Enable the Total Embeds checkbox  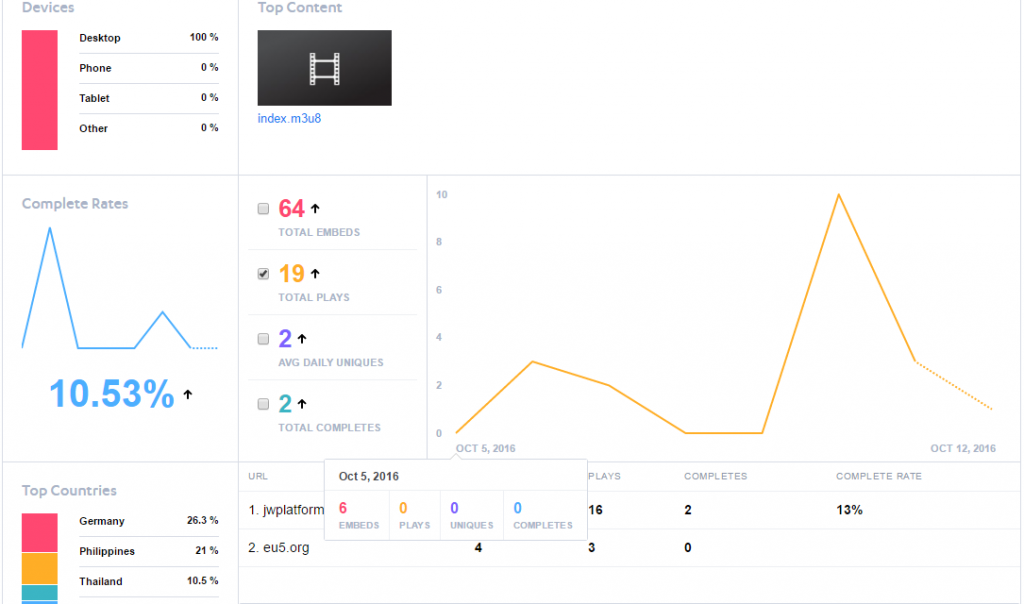(263, 209)
